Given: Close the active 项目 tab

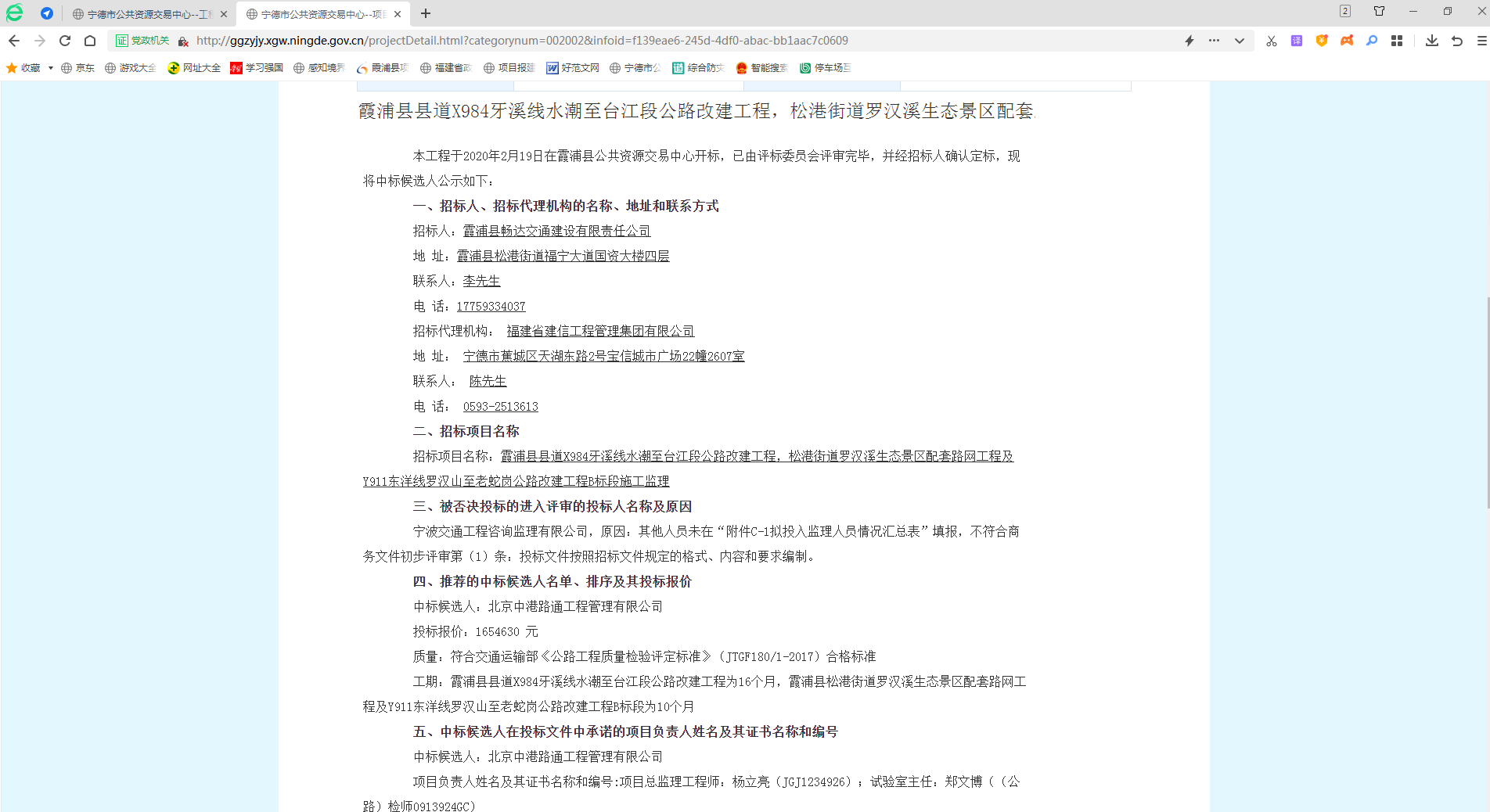Looking at the screenshot, I should [398, 14].
